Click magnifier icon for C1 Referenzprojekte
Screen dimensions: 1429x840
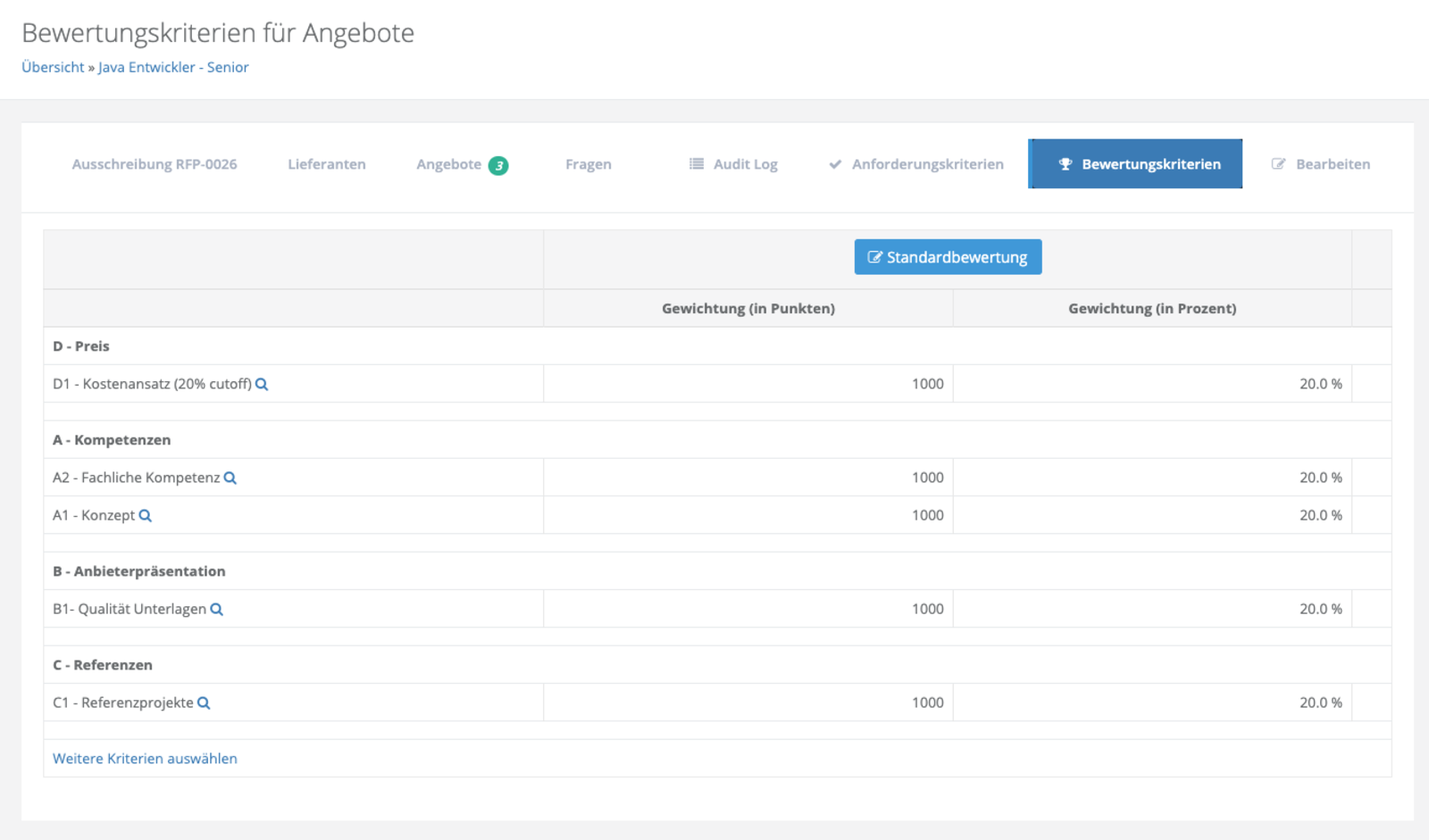(x=204, y=703)
